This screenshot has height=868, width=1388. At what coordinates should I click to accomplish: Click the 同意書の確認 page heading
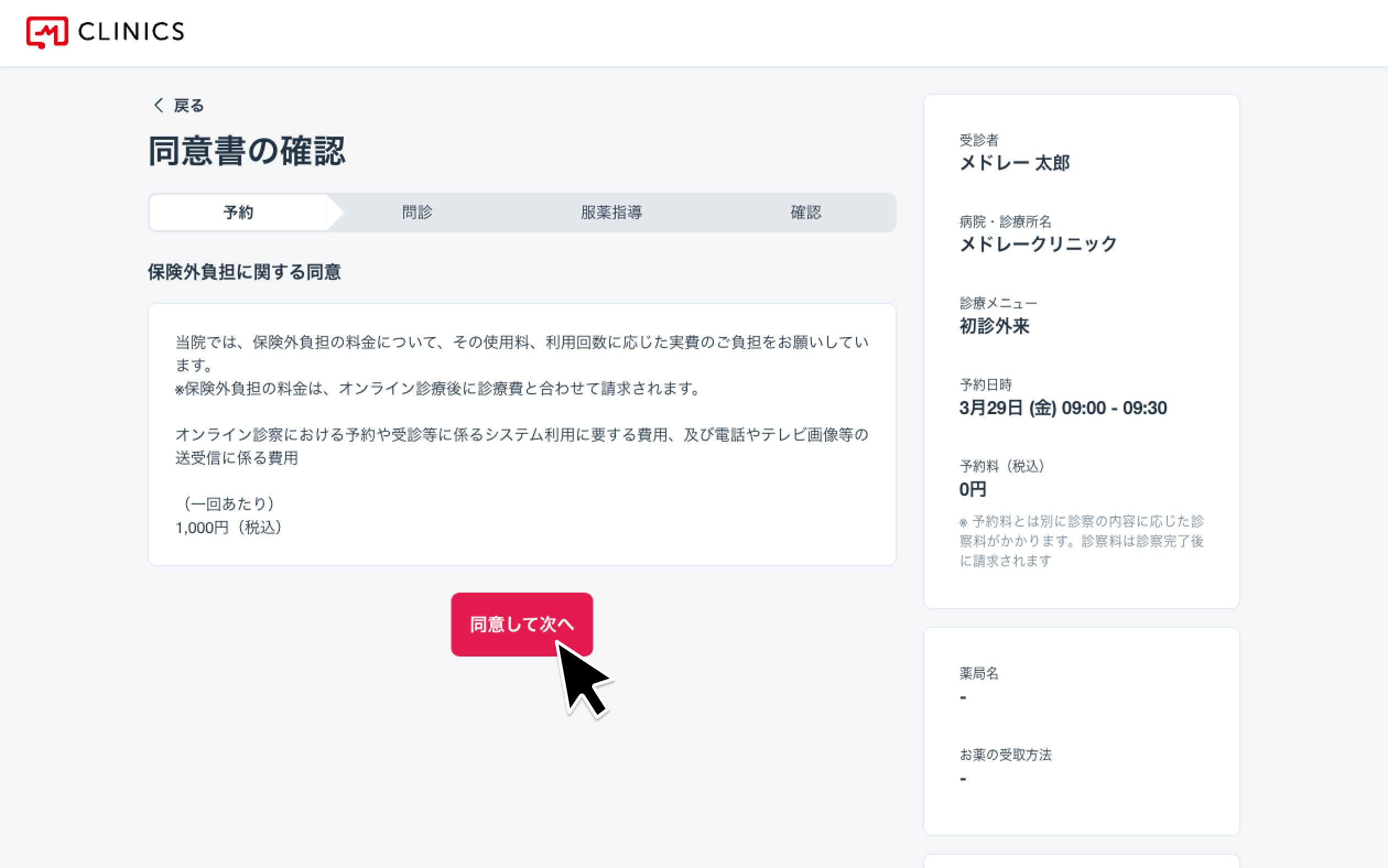(x=247, y=151)
